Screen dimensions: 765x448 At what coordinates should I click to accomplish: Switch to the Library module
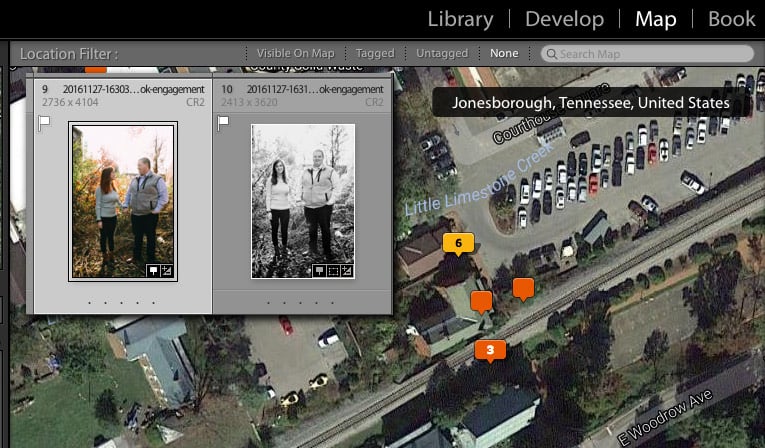pos(460,19)
